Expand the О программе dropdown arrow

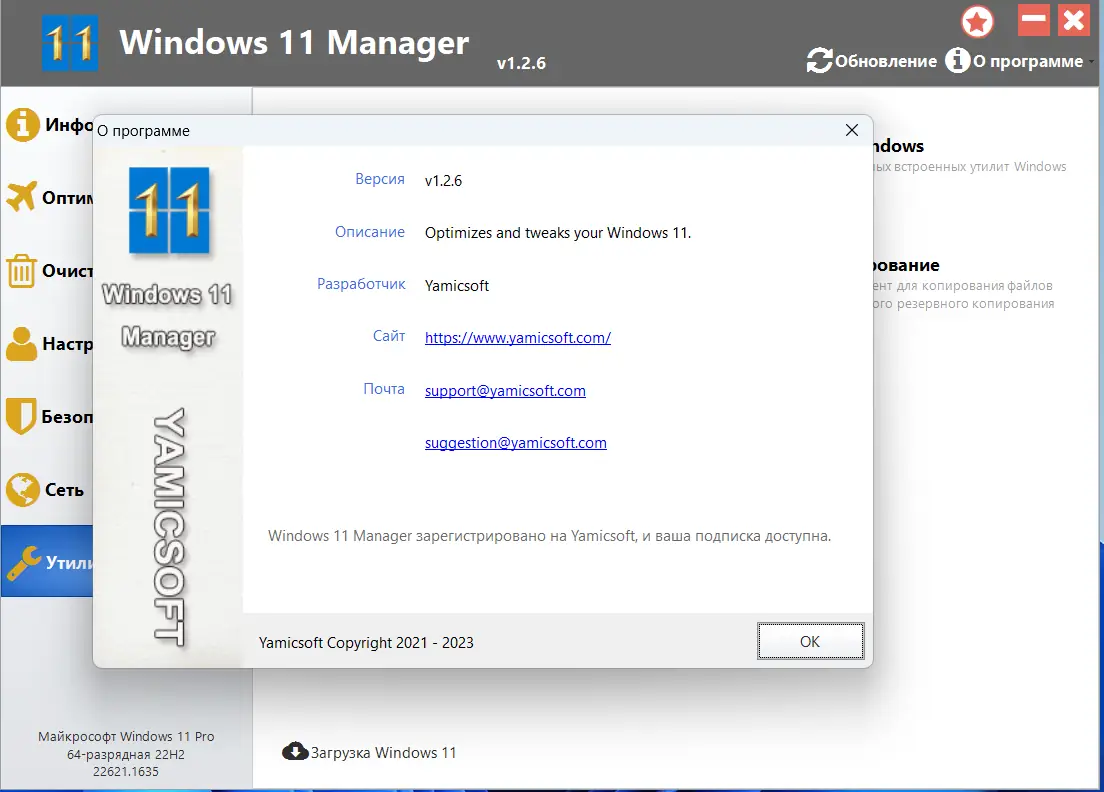click(1089, 62)
